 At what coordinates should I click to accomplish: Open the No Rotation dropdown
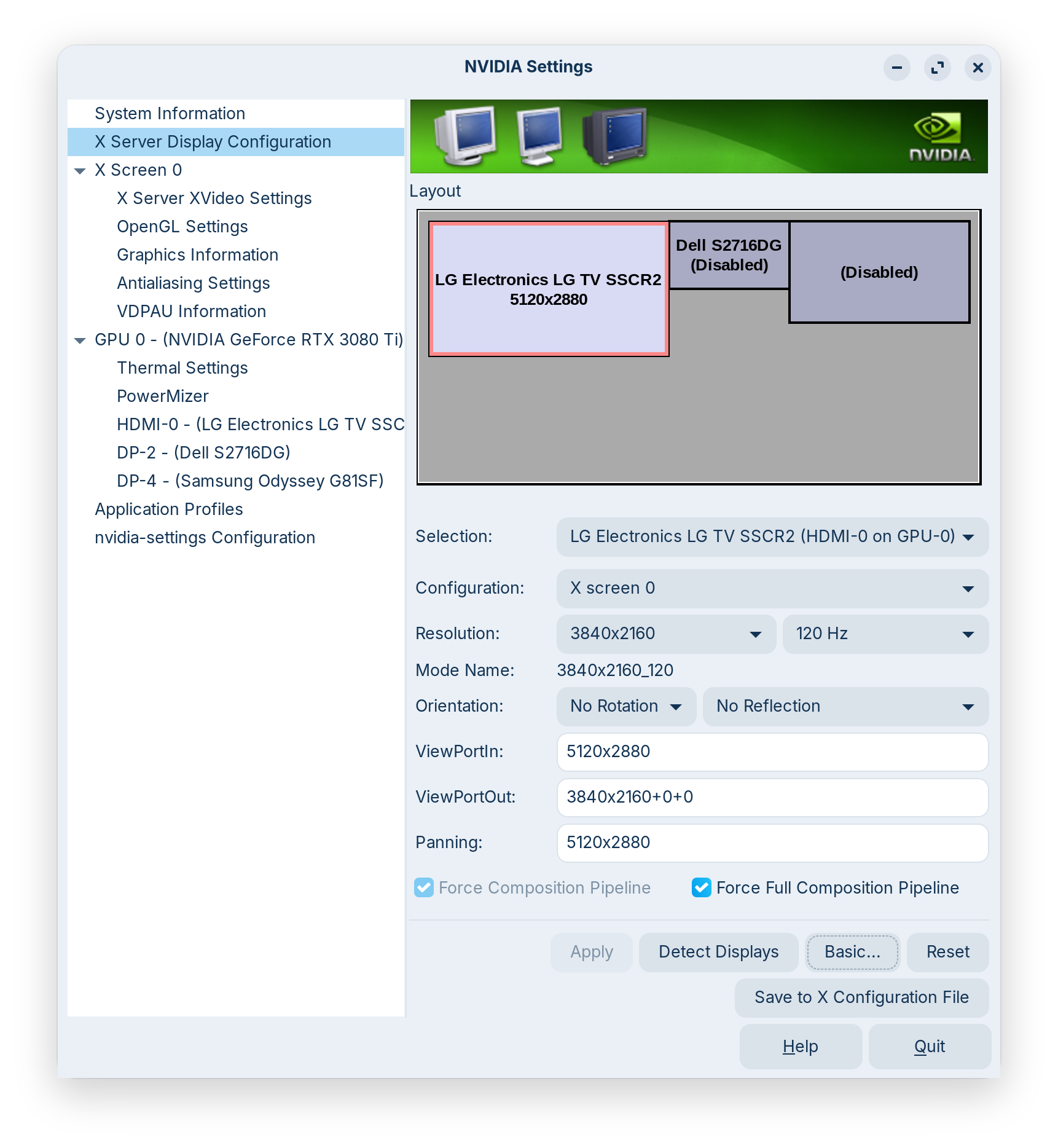coord(625,706)
